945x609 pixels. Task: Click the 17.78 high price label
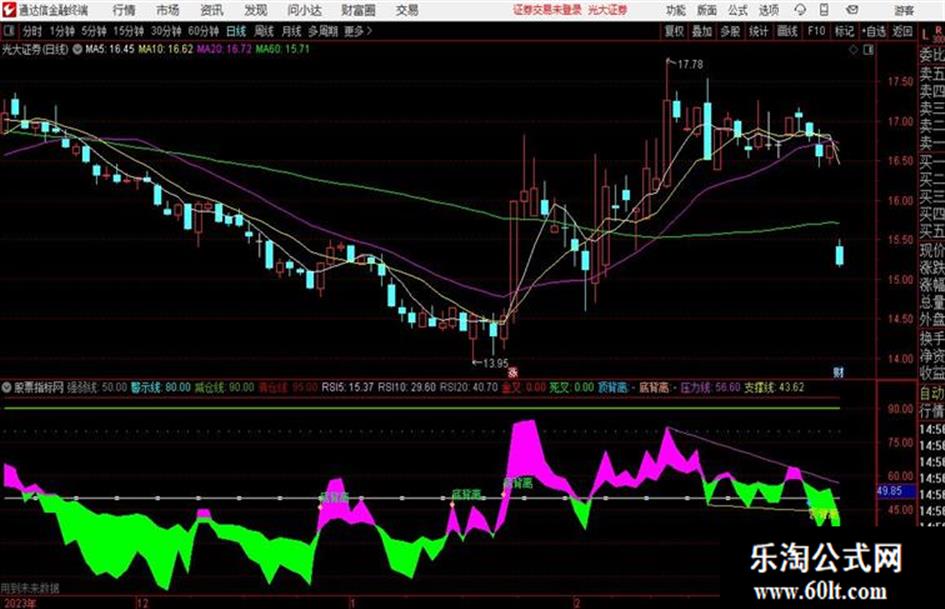pyautogui.click(x=690, y=64)
